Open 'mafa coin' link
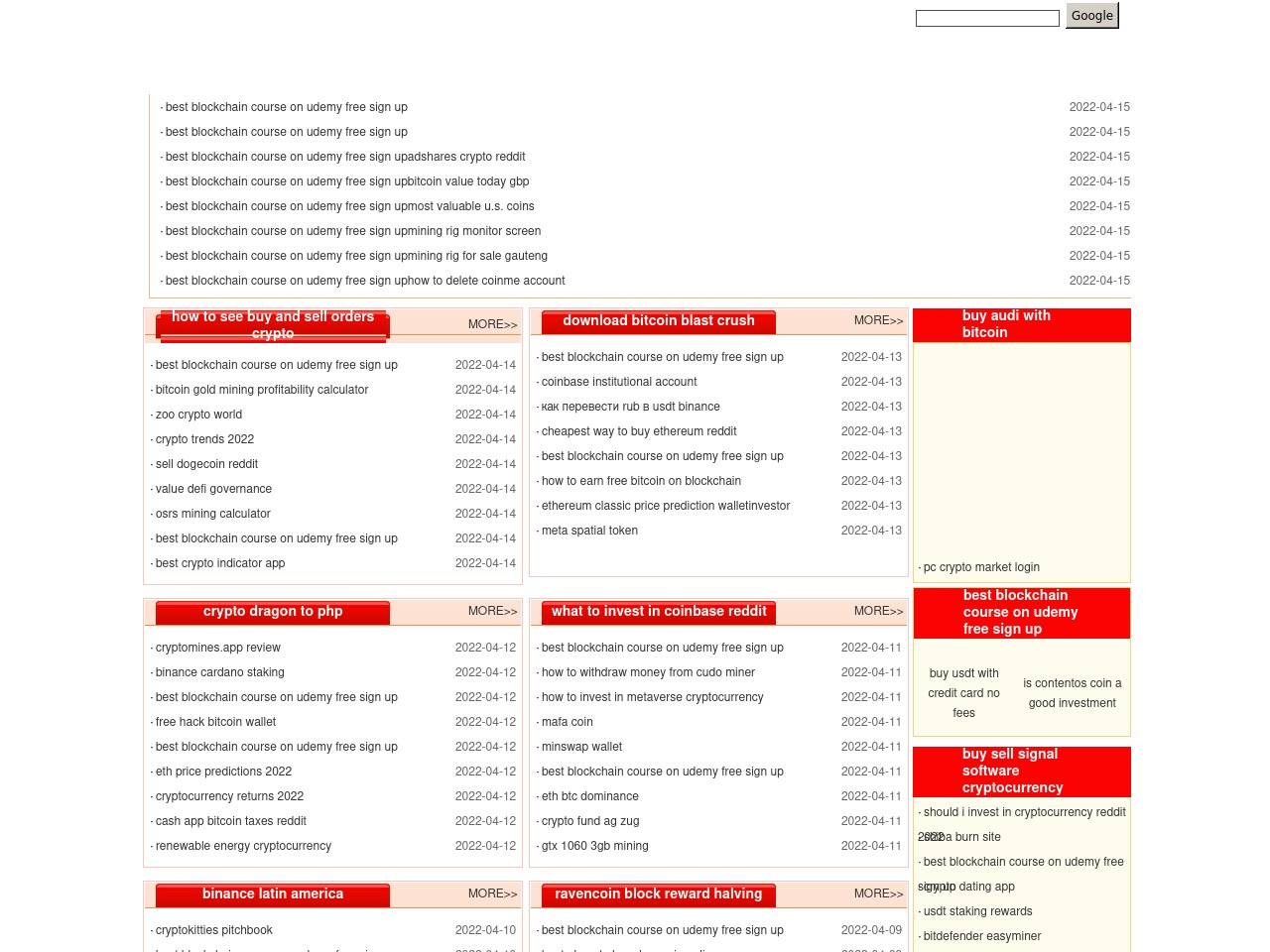The height and width of the screenshot is (952, 1270). [x=568, y=722]
